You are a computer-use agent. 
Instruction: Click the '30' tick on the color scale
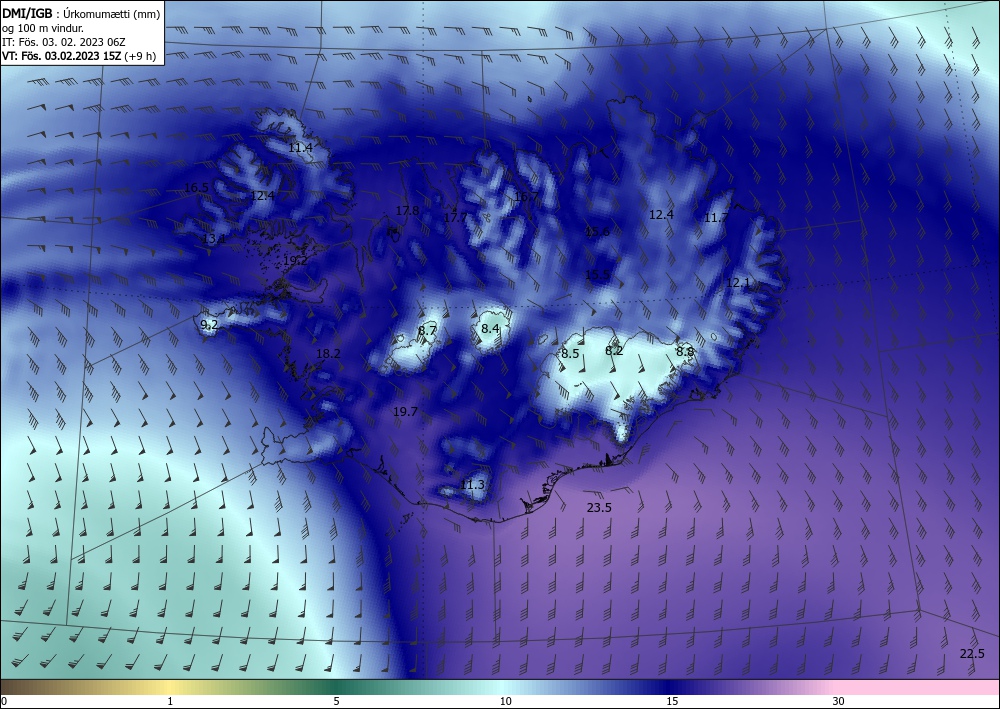tap(839, 702)
